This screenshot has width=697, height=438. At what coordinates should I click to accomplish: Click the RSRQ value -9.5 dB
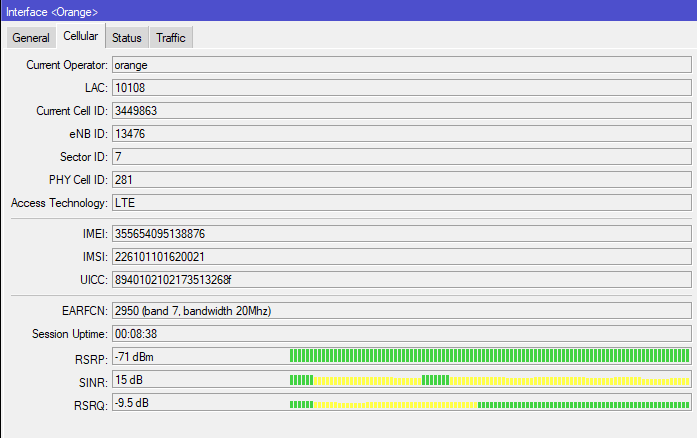(132, 403)
